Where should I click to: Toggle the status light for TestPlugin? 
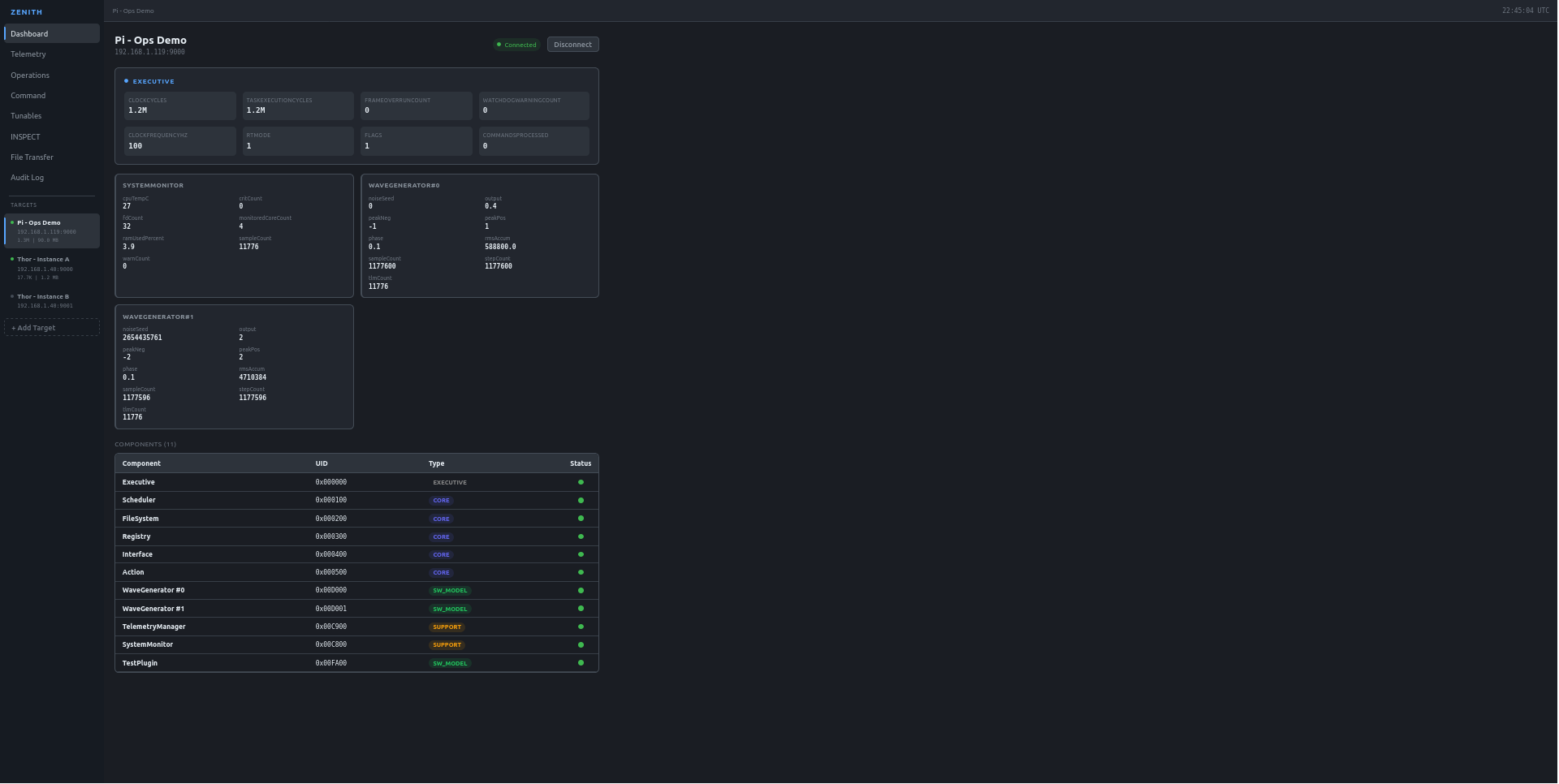(x=580, y=663)
